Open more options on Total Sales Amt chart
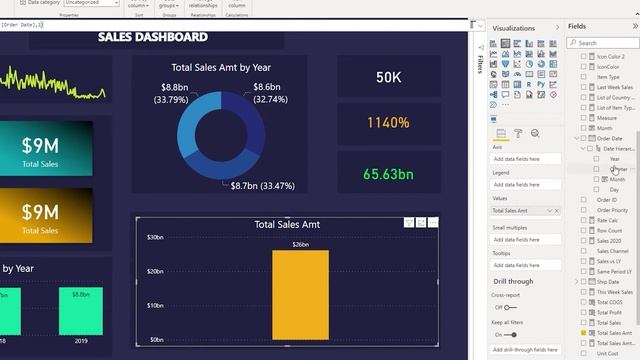Image resolution: width=640 pixels, height=360 pixels. tap(433, 222)
